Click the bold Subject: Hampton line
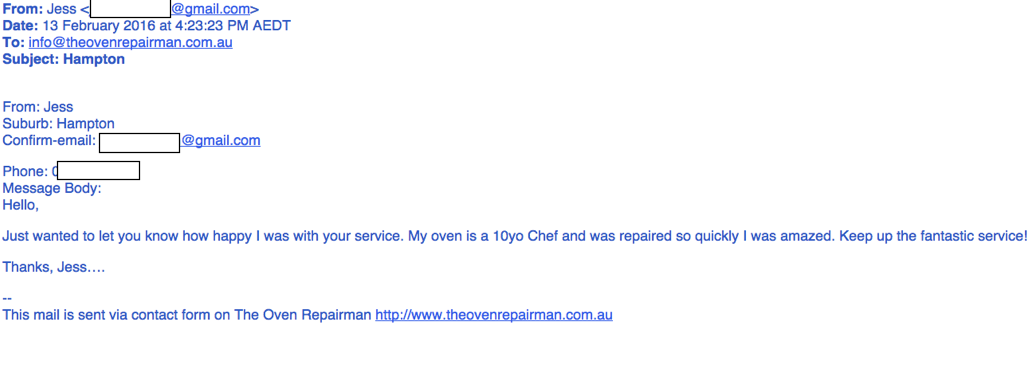 point(64,60)
